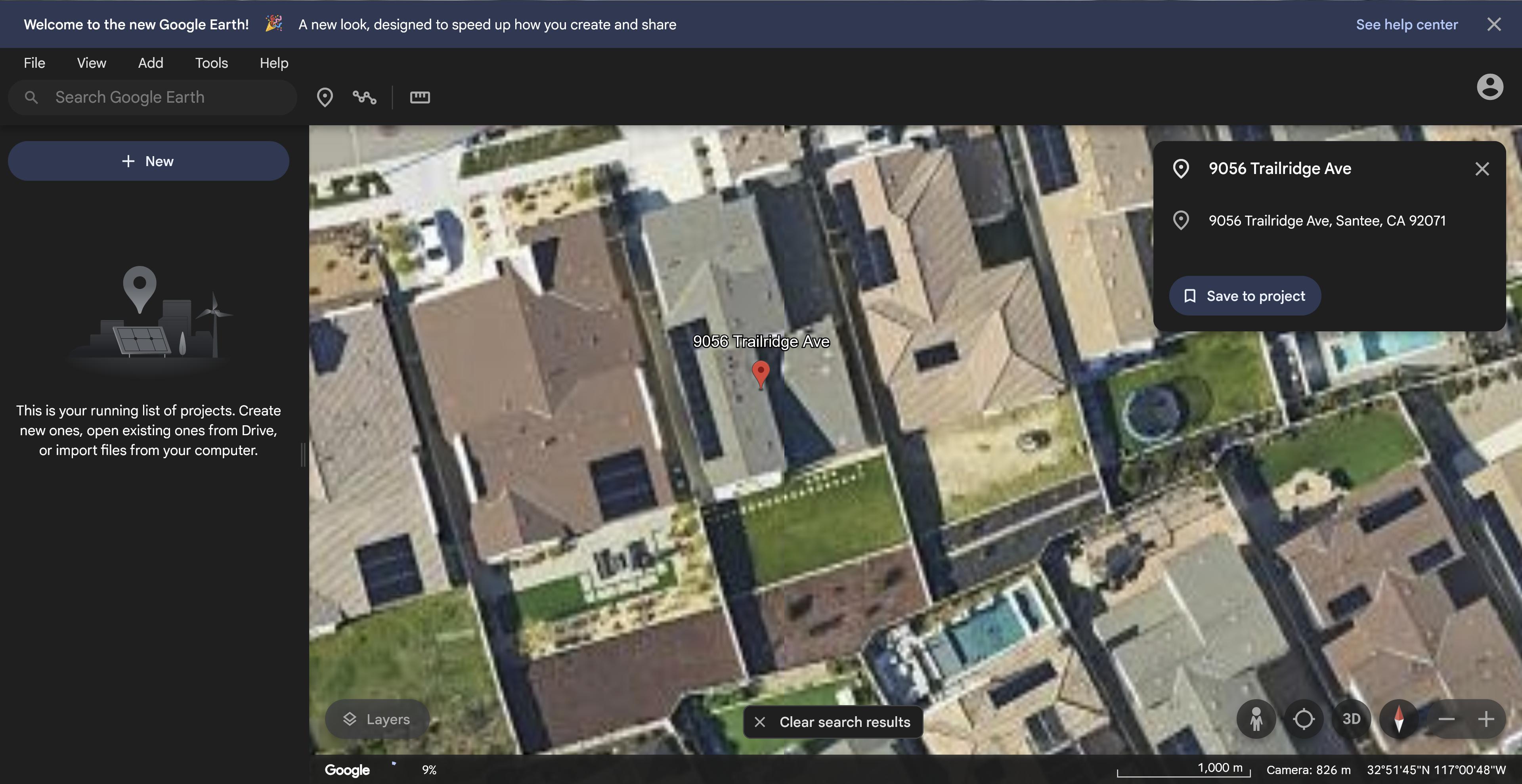Screen dimensions: 1522x784
Task: Follow the See help center link
Action: (1407, 24)
